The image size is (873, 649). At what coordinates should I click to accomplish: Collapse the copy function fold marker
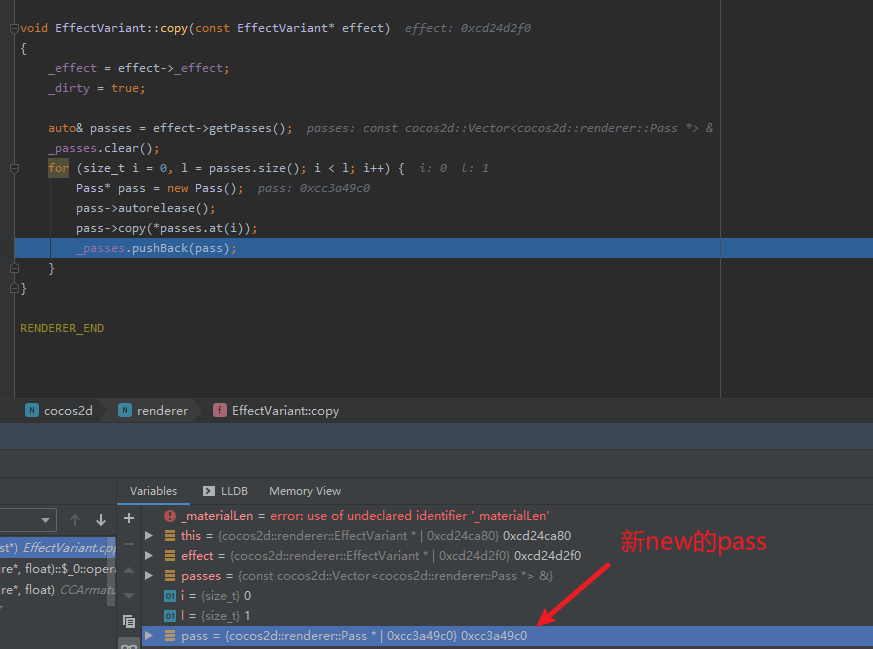point(14,28)
